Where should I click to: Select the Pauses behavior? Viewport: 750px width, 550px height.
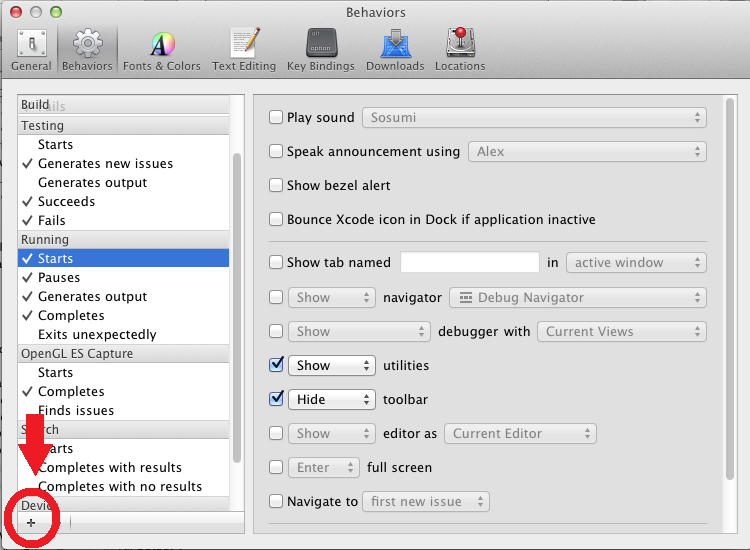click(123, 277)
